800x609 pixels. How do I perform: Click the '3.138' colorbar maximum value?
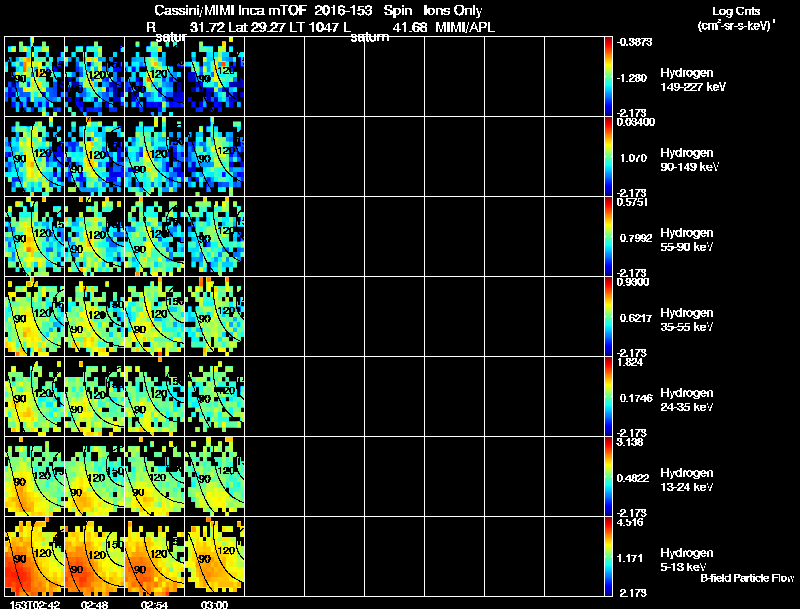coord(630,442)
